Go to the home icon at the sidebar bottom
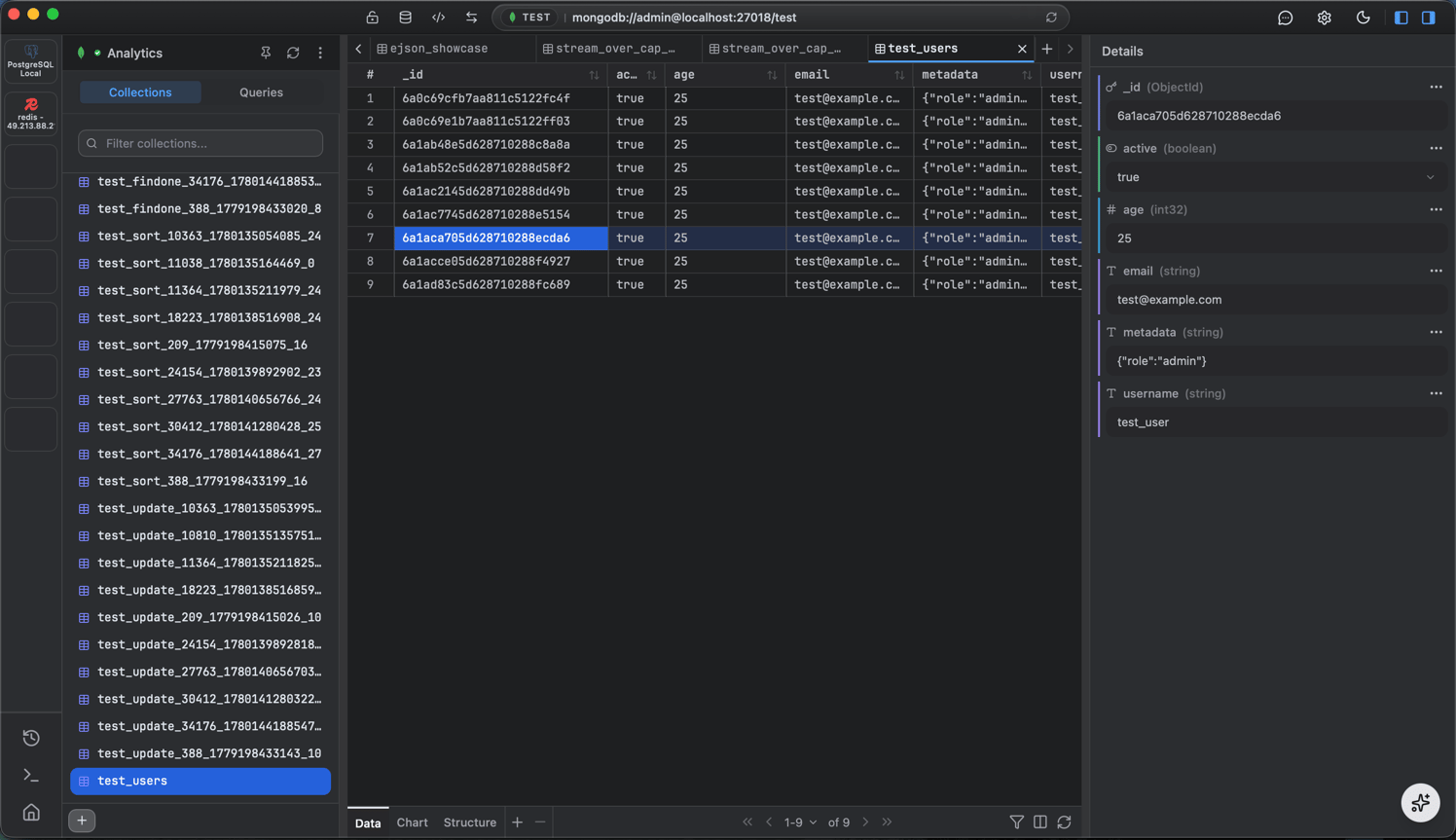 (31, 813)
